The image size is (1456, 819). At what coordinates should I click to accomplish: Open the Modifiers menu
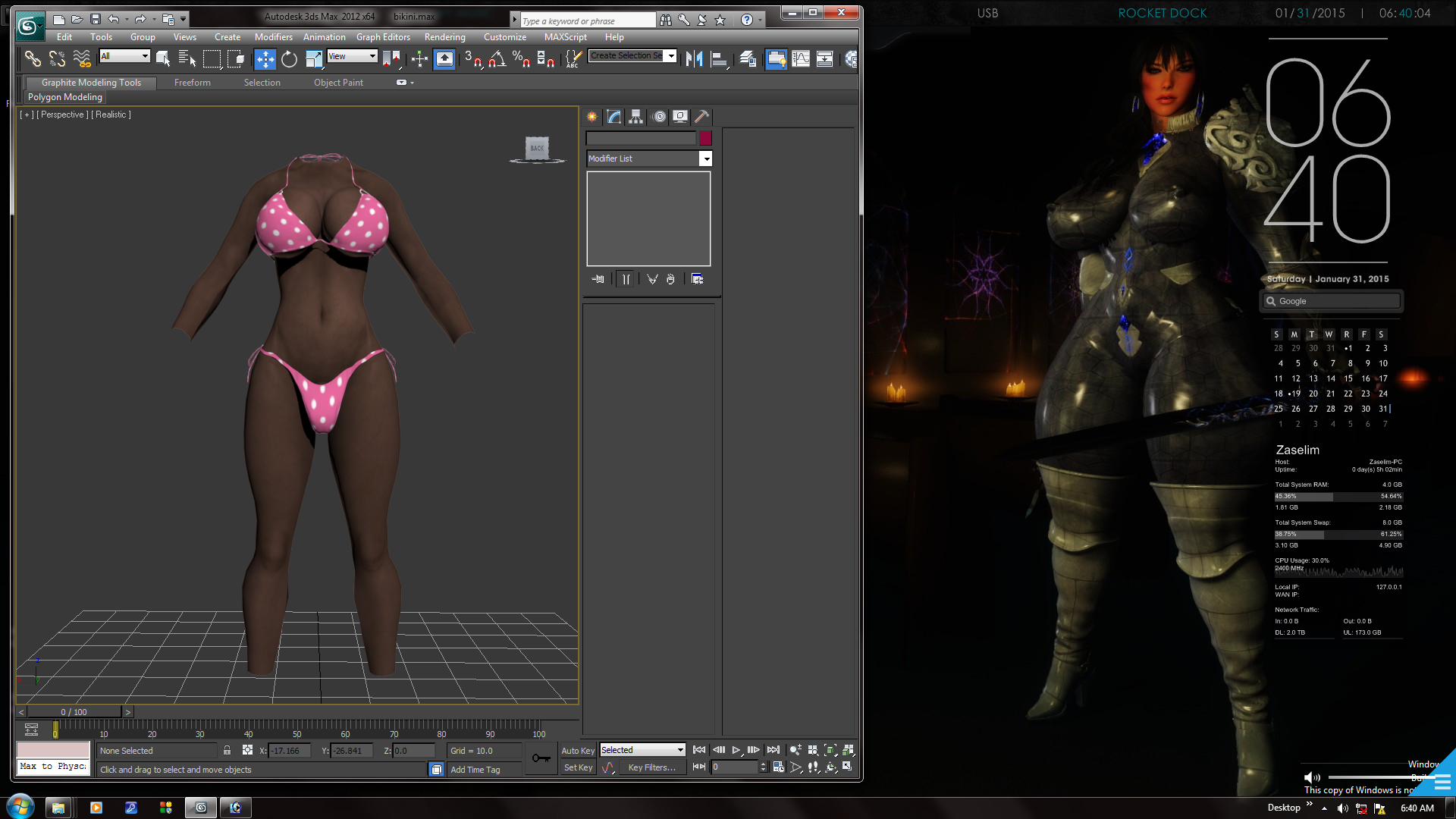274,37
